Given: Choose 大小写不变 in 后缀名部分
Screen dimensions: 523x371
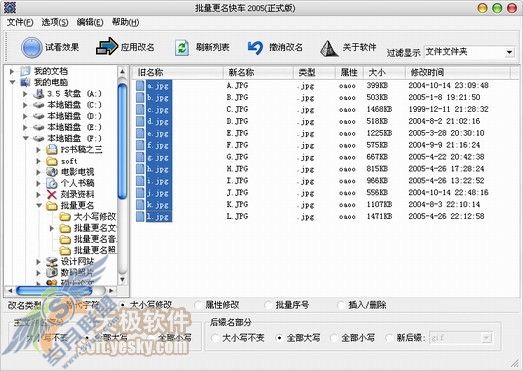Looking at the screenshot, I should click(215, 338).
